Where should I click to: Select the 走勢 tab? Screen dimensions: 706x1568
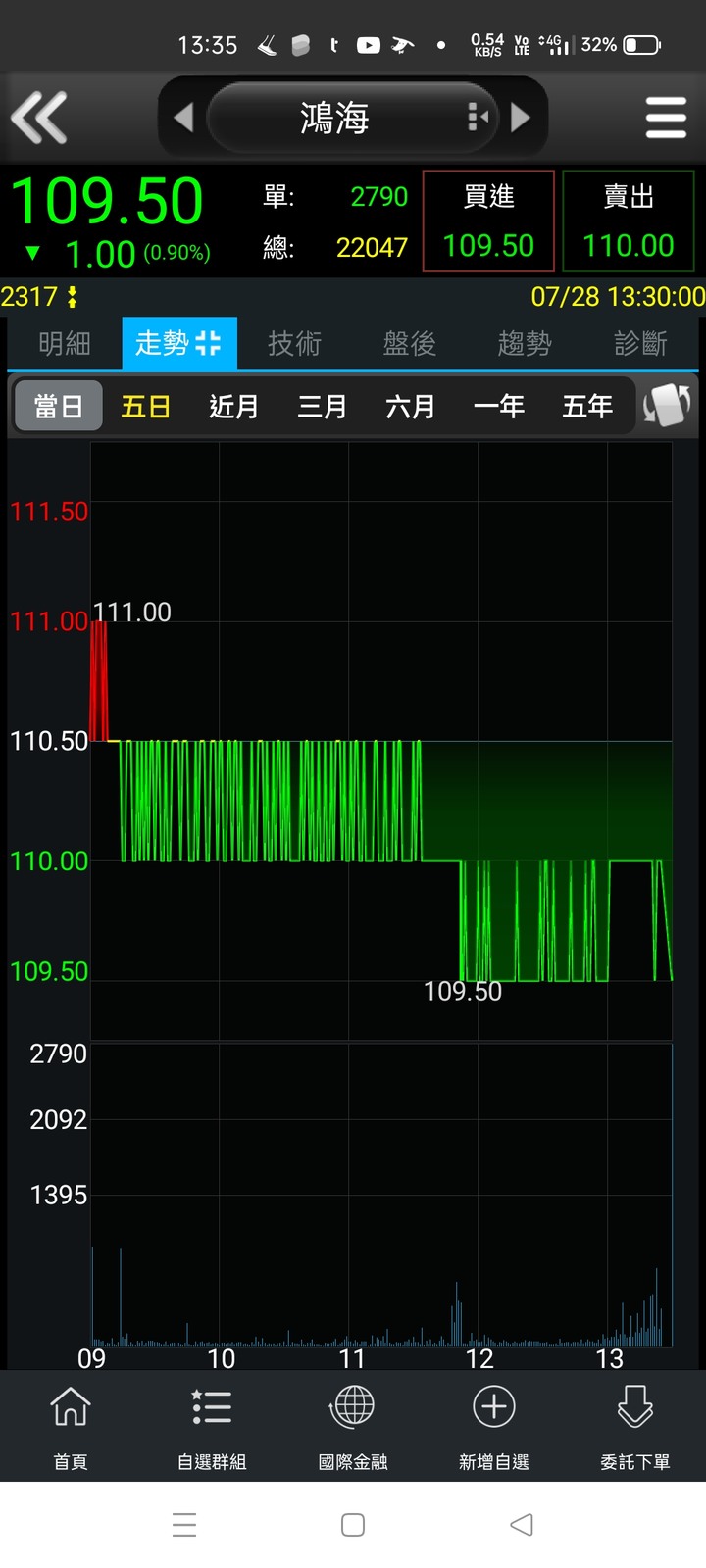click(x=178, y=343)
